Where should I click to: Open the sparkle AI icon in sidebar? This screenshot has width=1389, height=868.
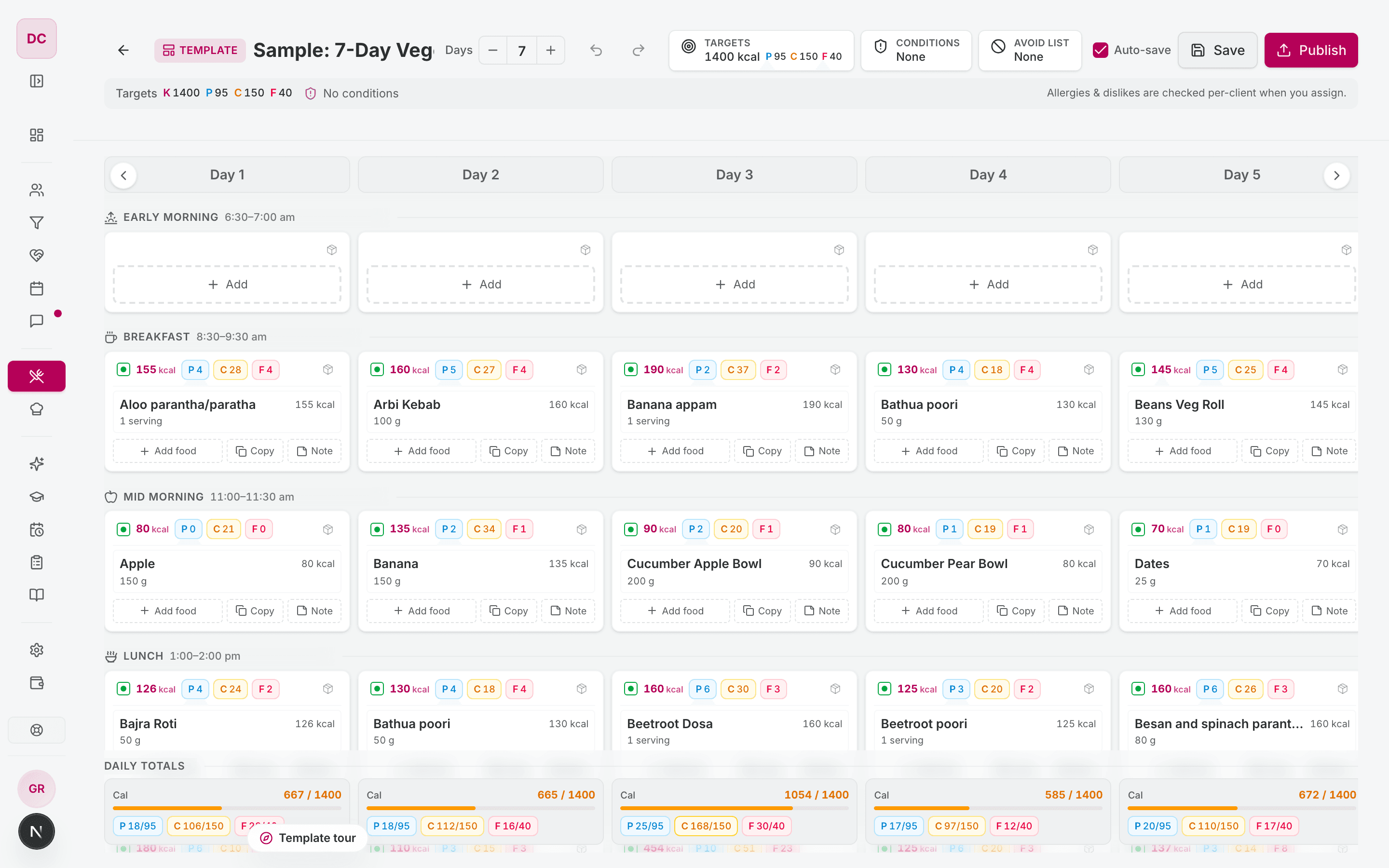[37, 464]
